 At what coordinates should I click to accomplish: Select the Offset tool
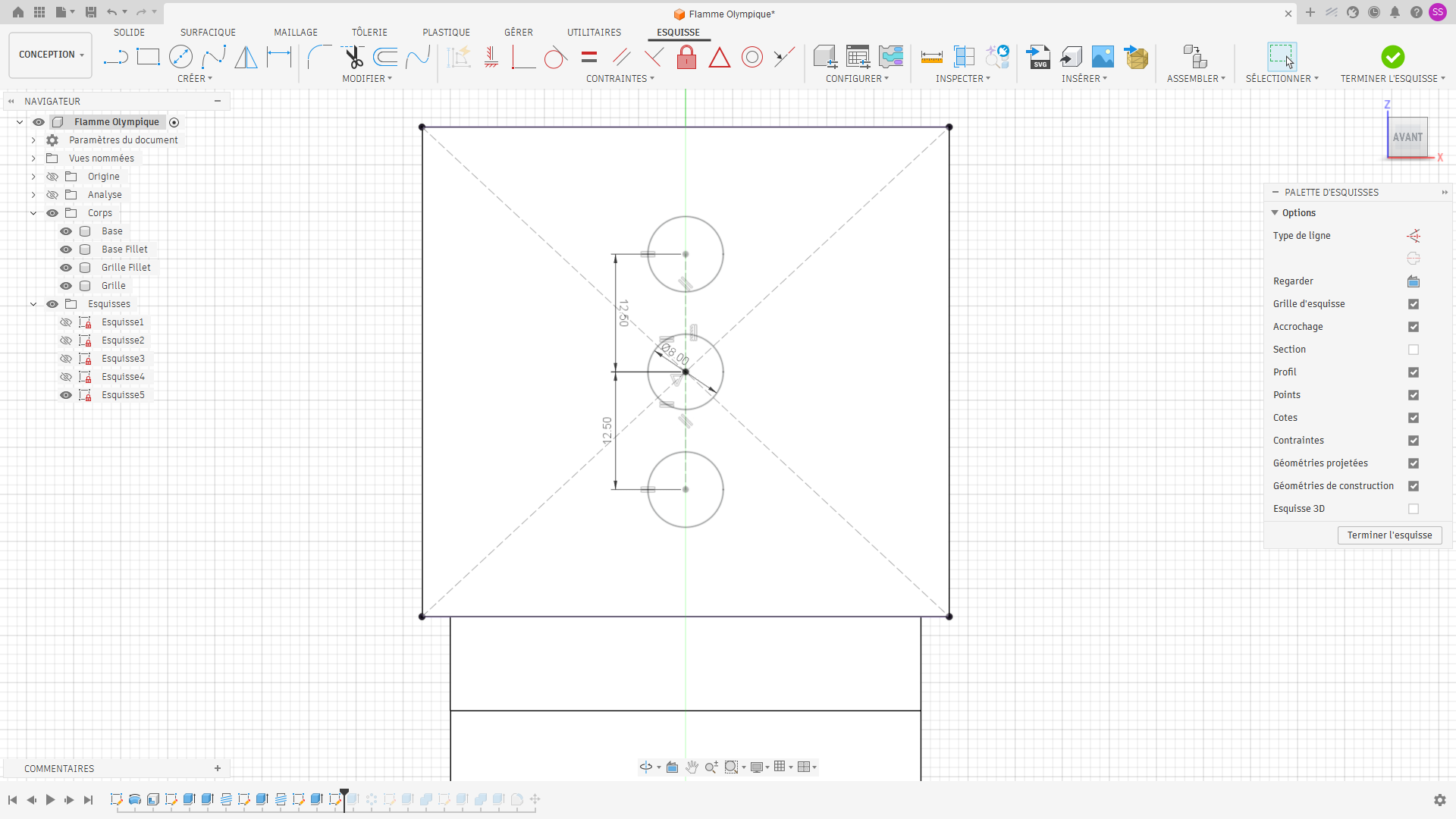tap(385, 57)
